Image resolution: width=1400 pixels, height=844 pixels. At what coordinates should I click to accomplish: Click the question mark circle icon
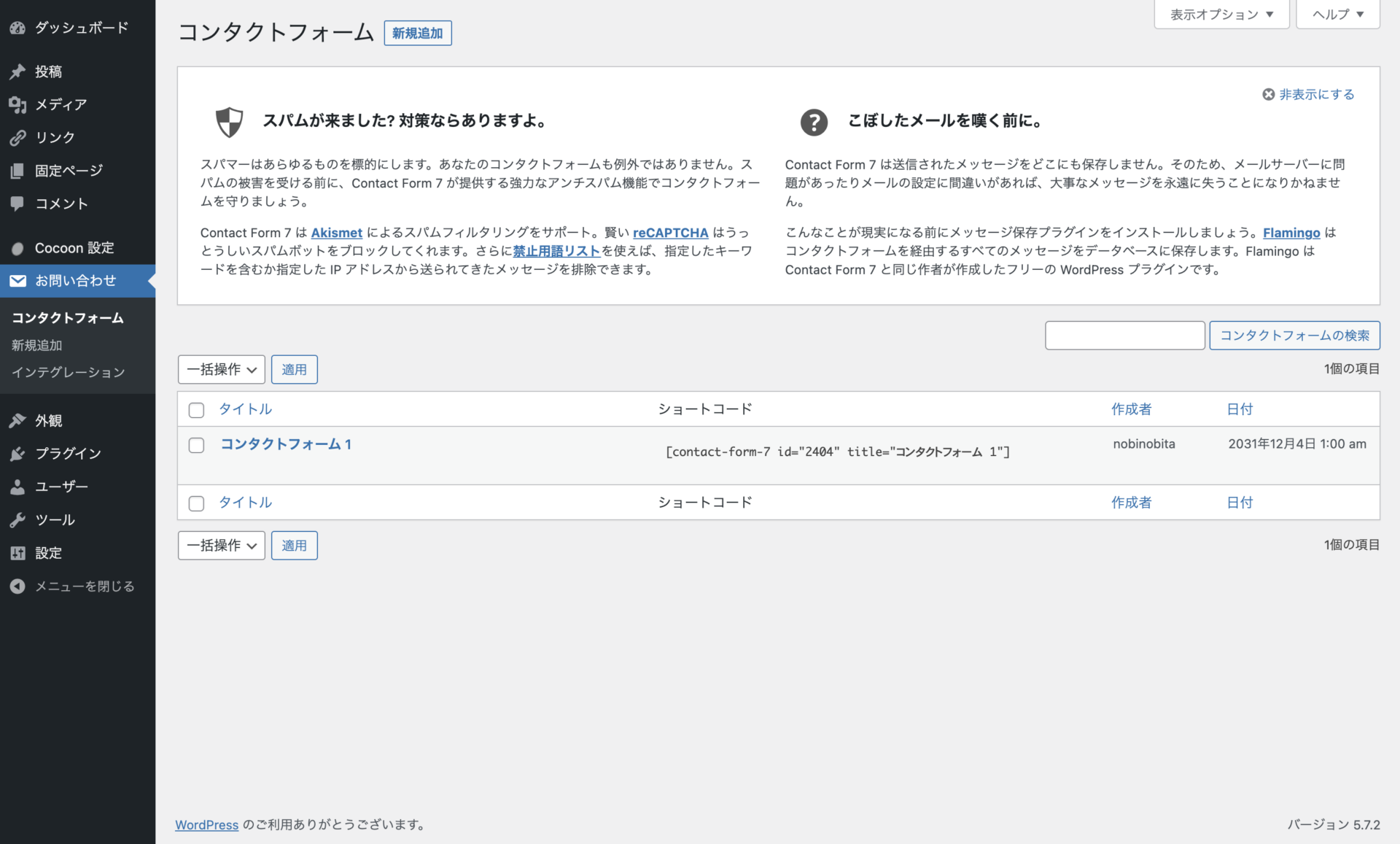coord(814,122)
